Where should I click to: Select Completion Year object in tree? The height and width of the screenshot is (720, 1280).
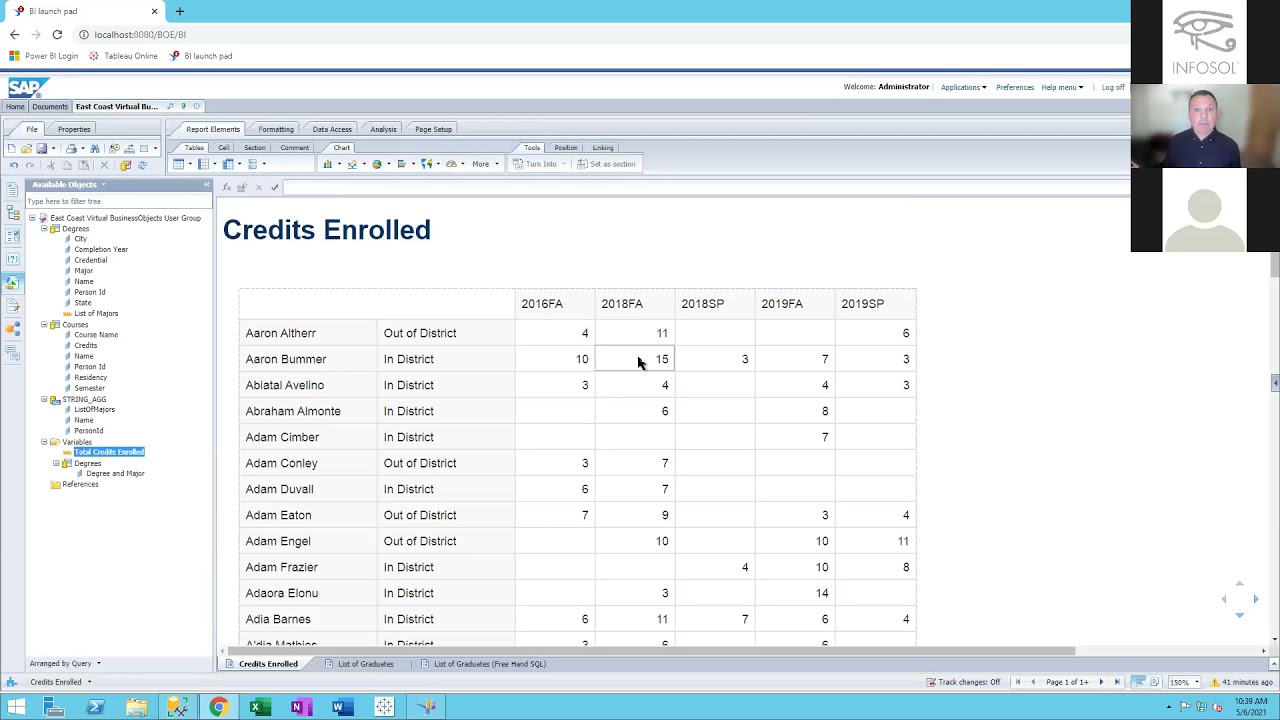coord(100,249)
